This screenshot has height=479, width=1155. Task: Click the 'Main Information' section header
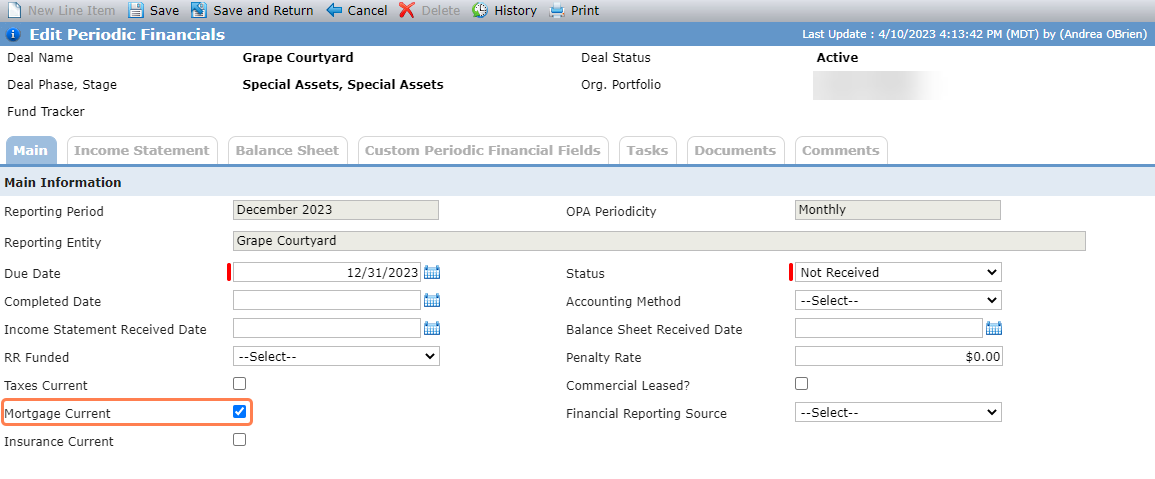point(63,182)
